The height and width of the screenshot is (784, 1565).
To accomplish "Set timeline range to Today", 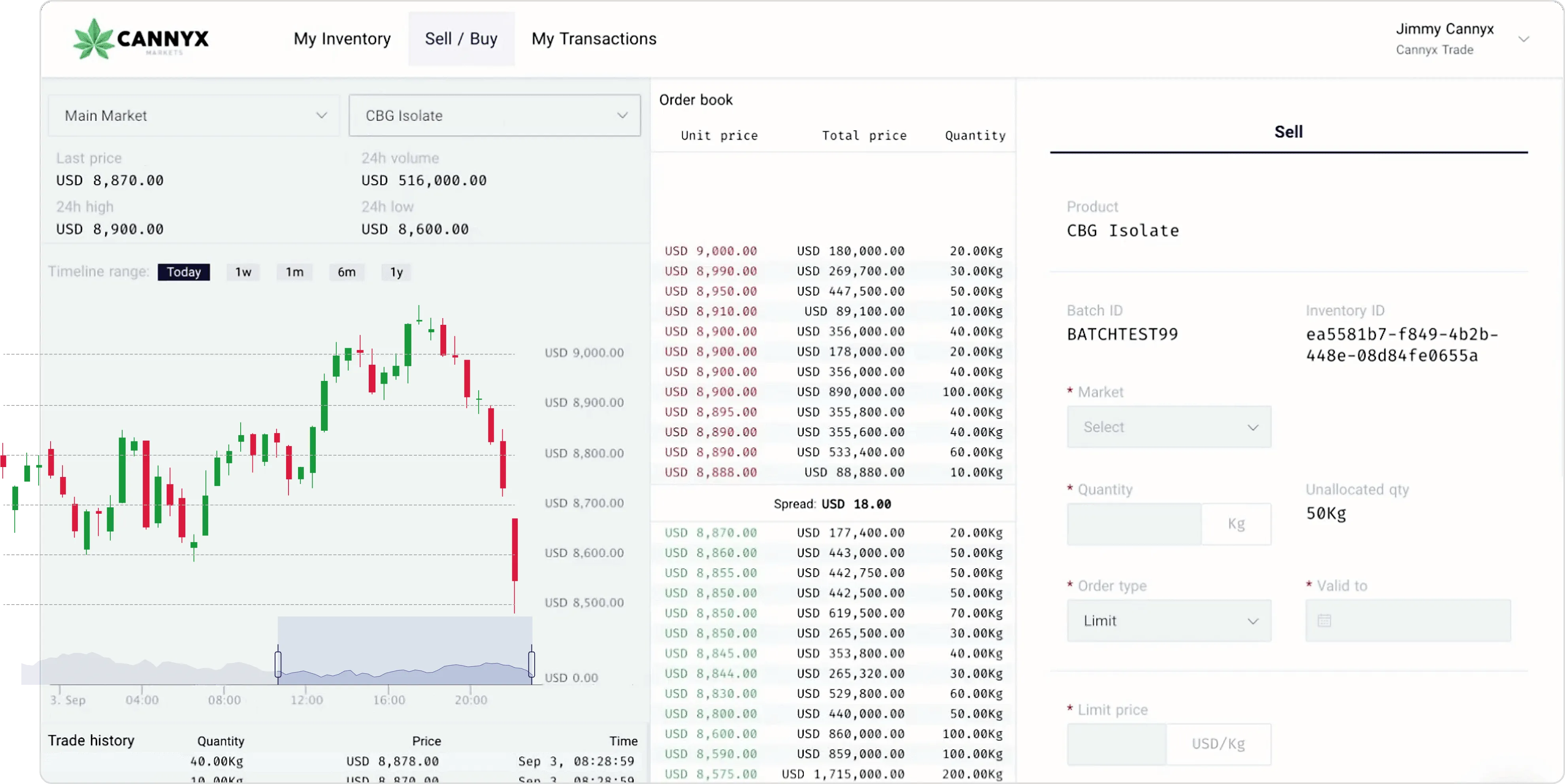I will [x=183, y=272].
